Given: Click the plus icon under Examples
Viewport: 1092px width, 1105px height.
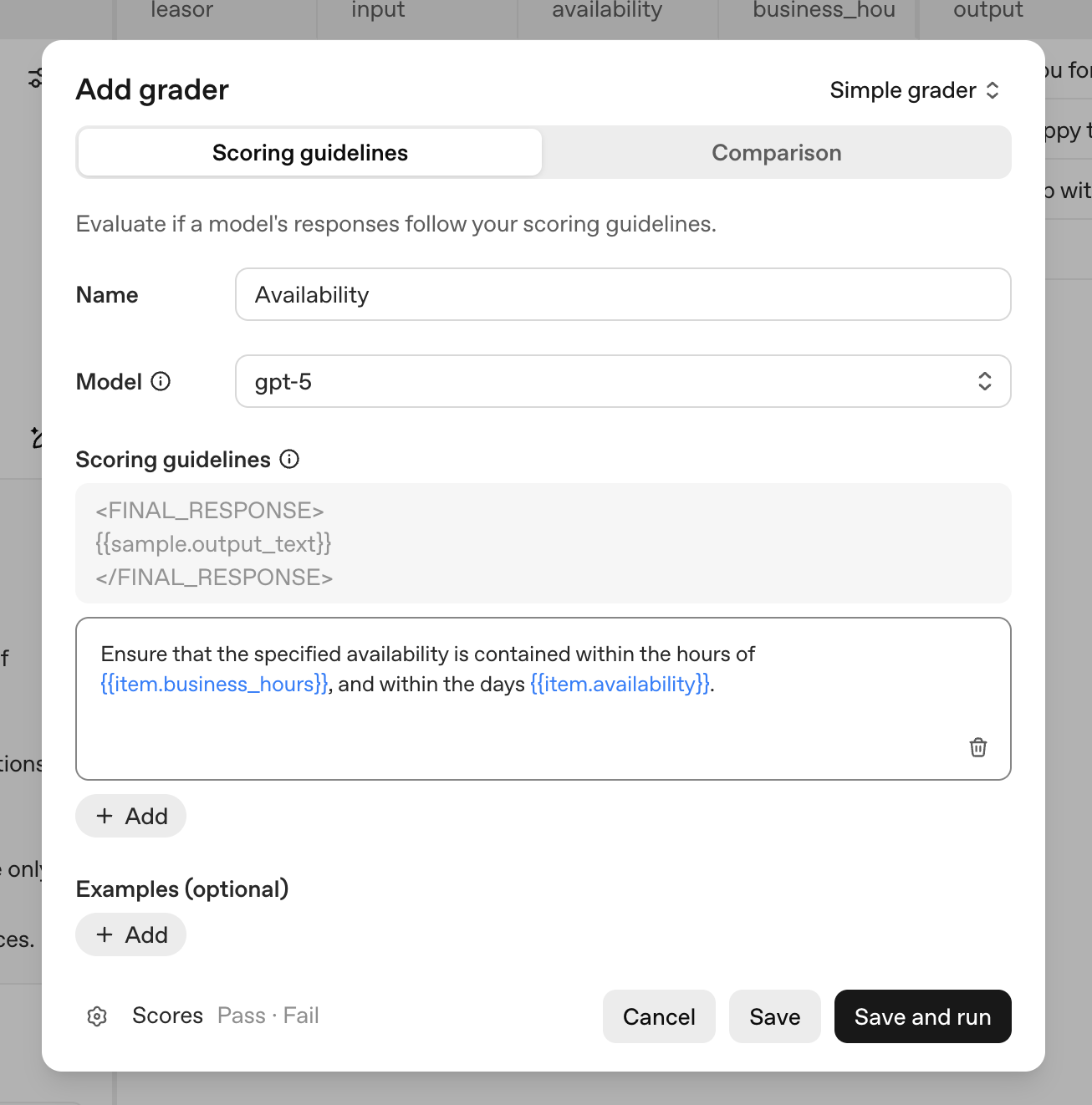Looking at the screenshot, I should coord(104,934).
